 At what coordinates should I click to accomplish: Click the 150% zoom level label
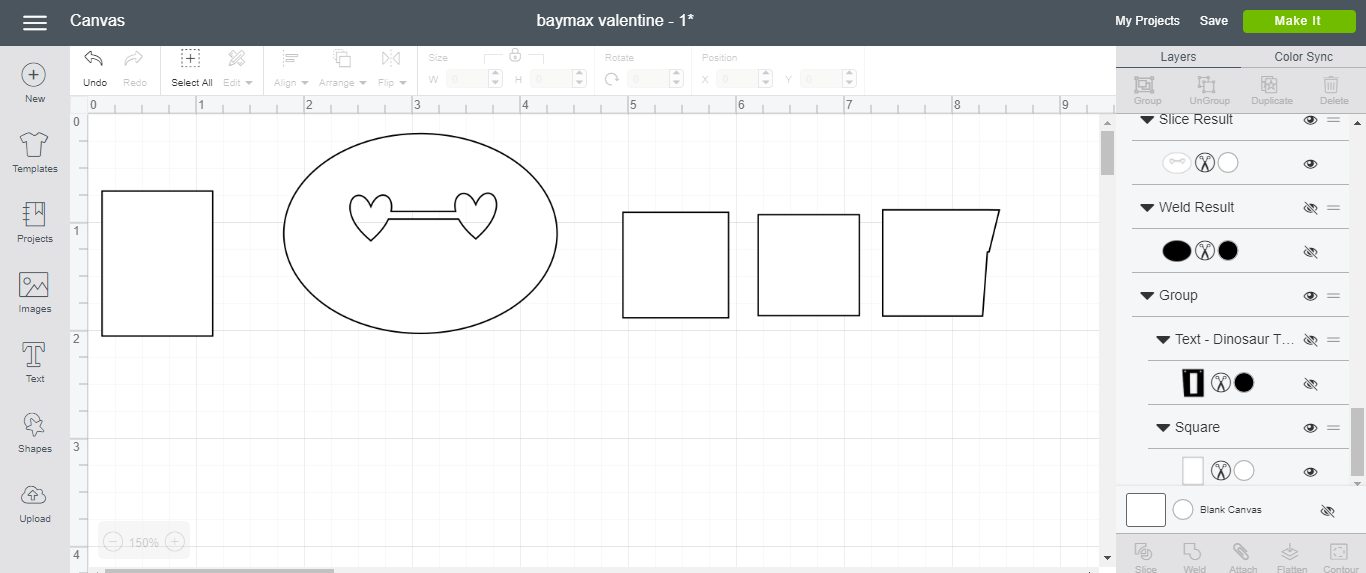tap(144, 543)
